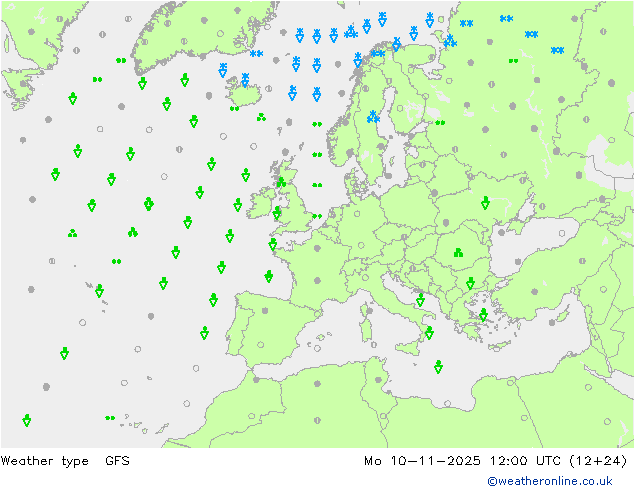The width and height of the screenshot is (634, 490).
Task: Click the green shower symbol over Wales
Action: coord(277,213)
